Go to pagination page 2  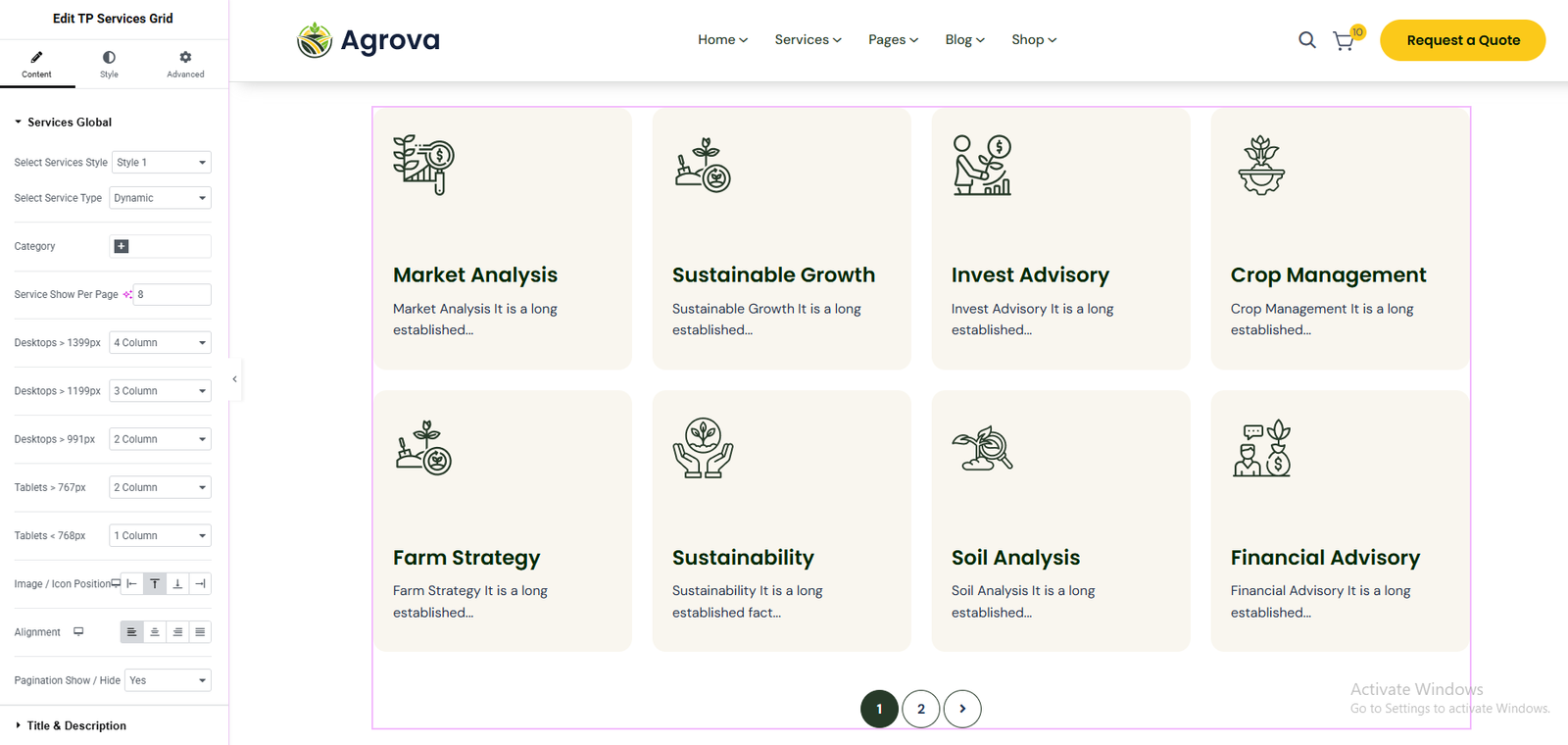pyautogui.click(x=920, y=709)
